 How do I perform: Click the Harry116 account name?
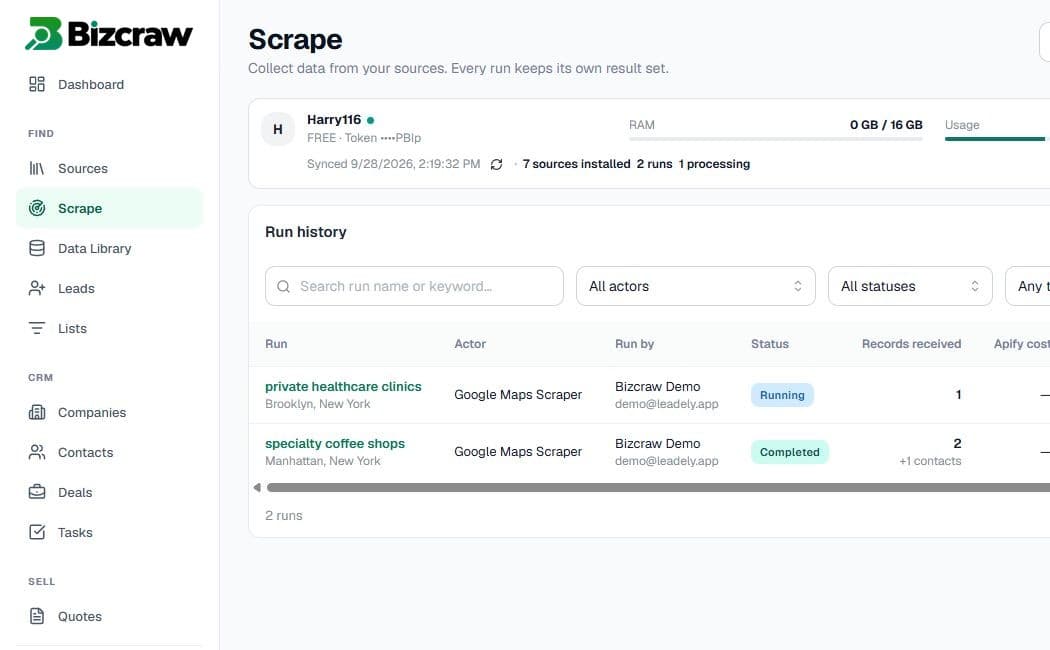point(333,120)
